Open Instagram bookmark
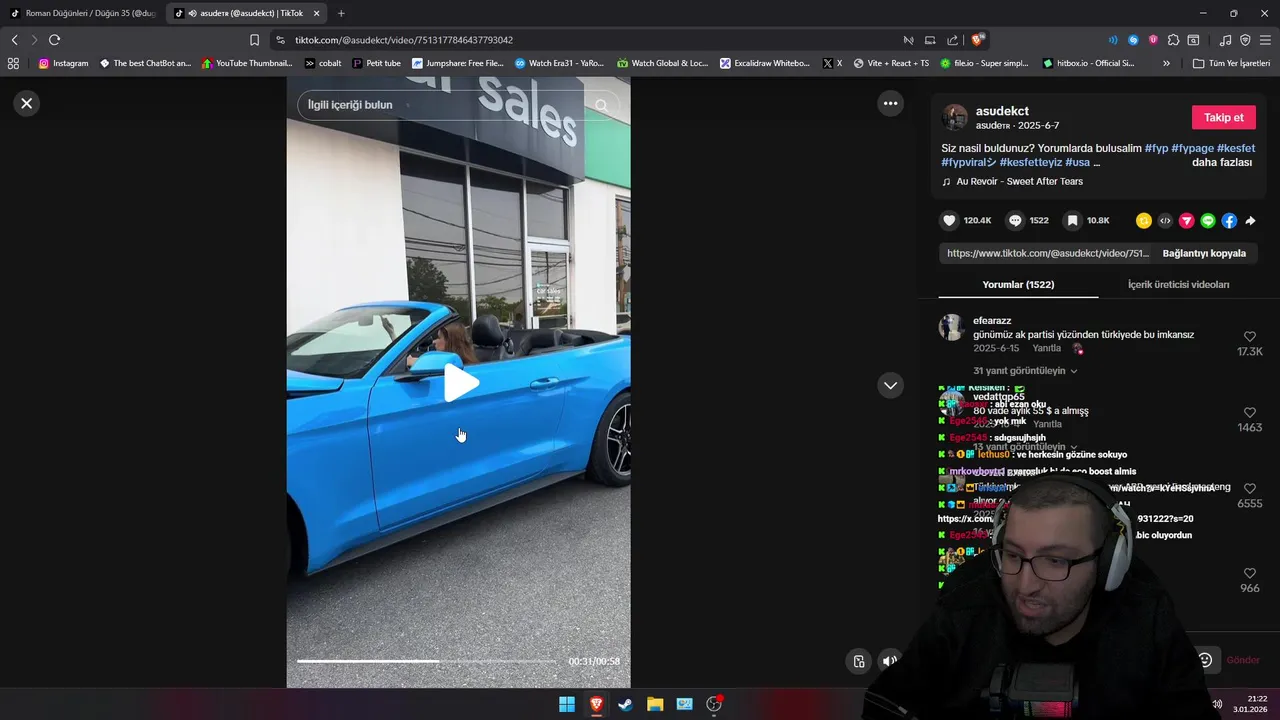 (x=63, y=63)
